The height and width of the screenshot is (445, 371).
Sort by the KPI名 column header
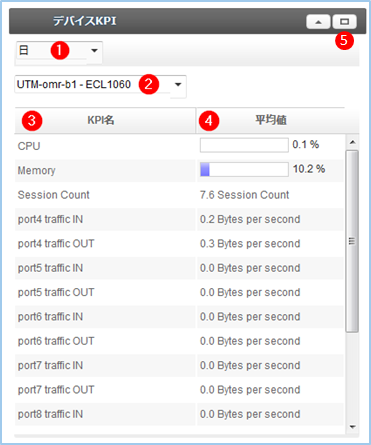coord(105,120)
